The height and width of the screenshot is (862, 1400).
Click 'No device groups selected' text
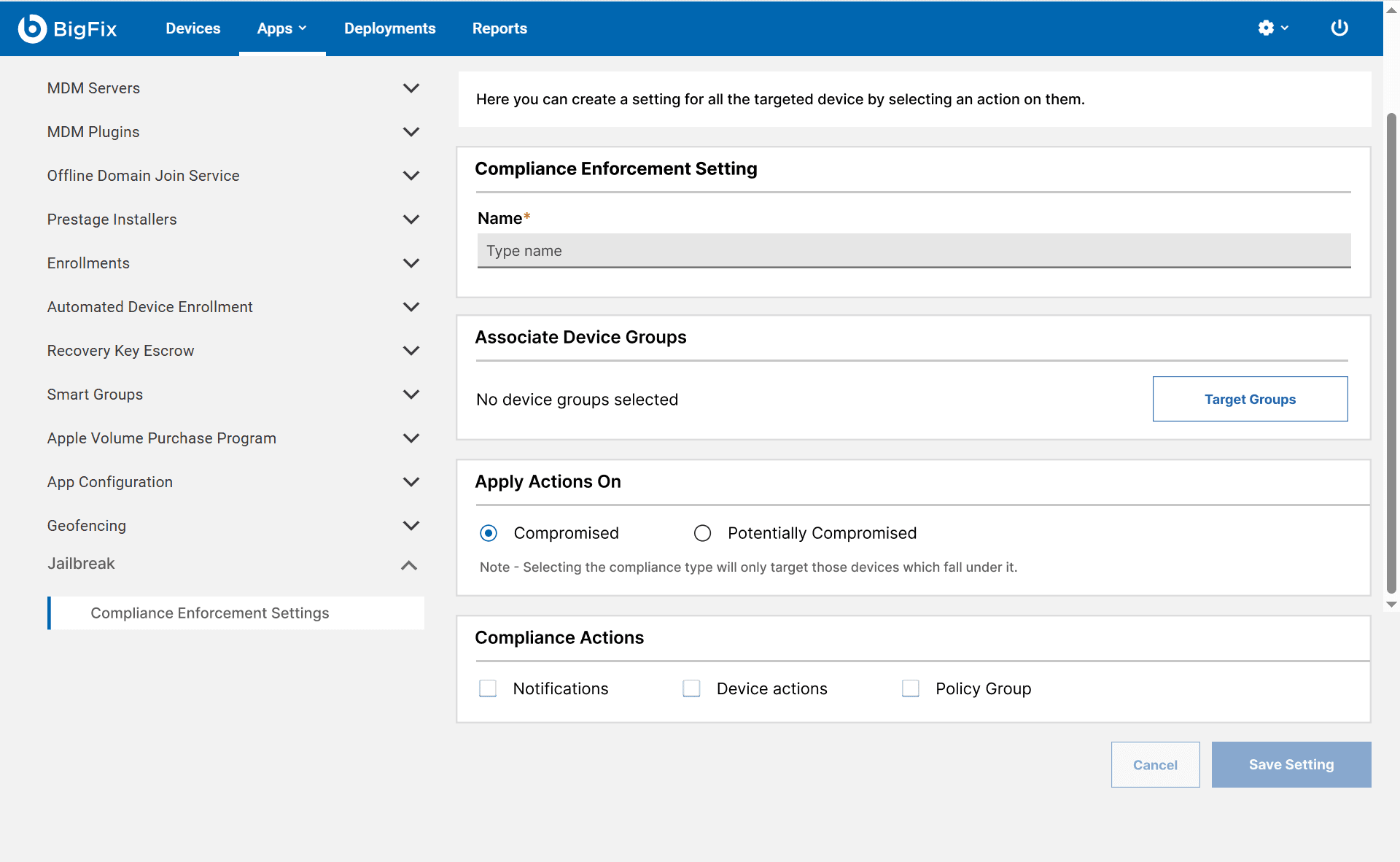click(577, 400)
